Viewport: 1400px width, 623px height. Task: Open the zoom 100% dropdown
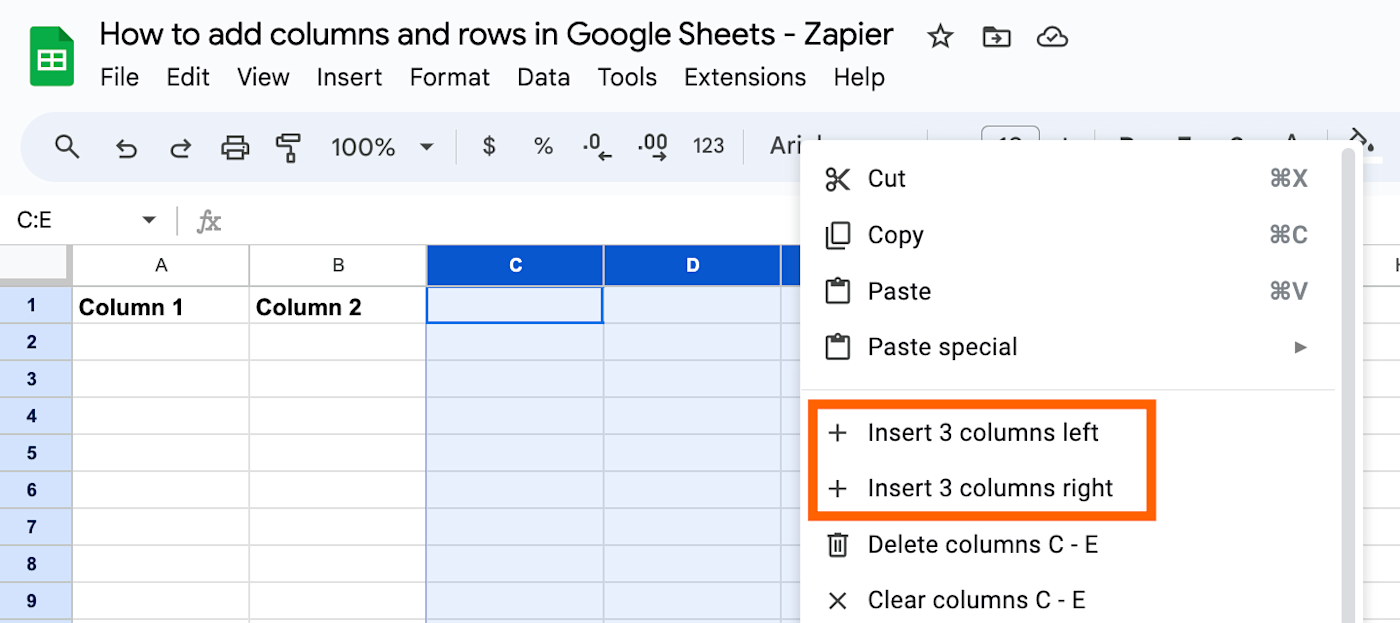(x=381, y=148)
